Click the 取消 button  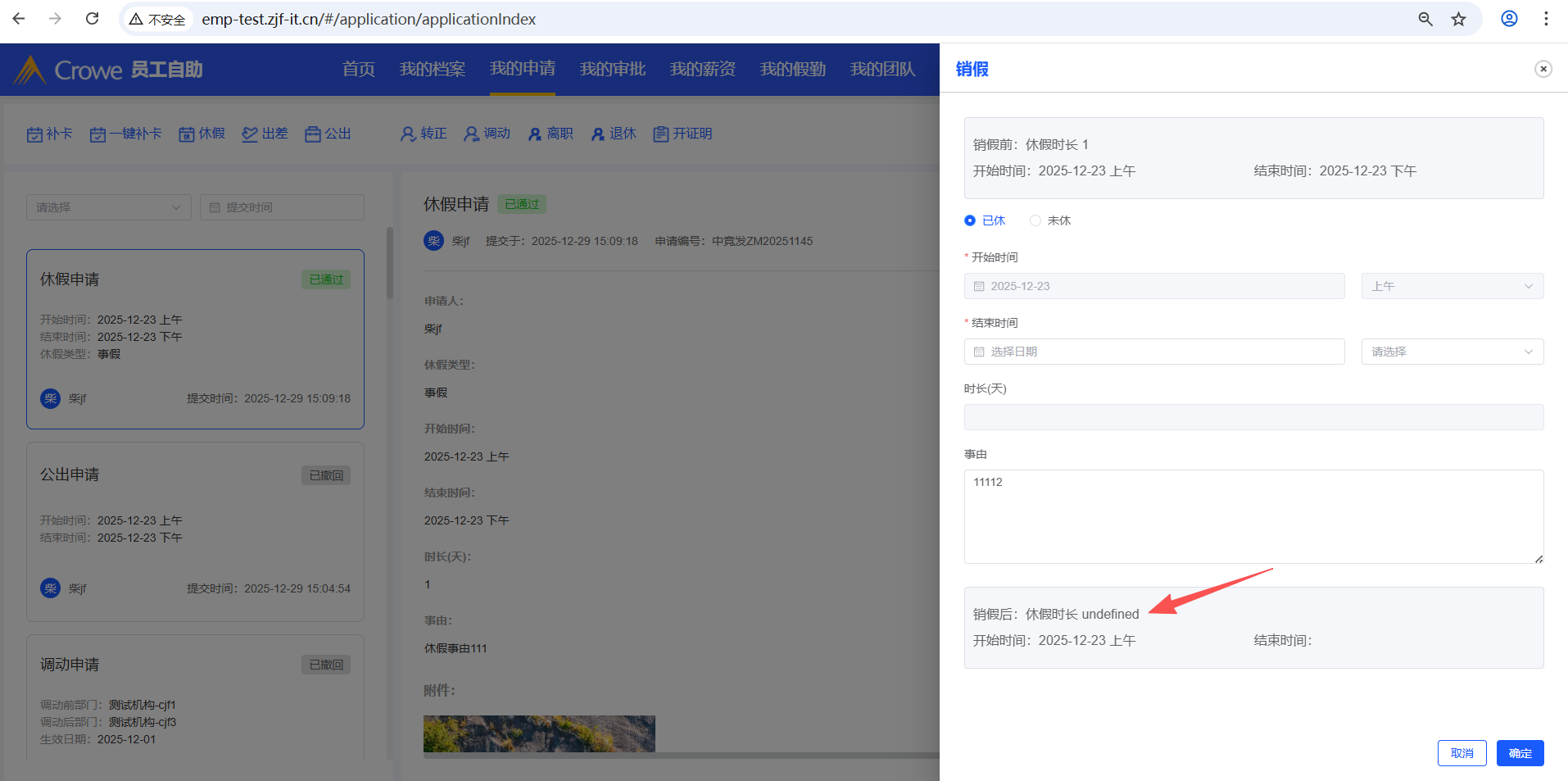point(1462,753)
